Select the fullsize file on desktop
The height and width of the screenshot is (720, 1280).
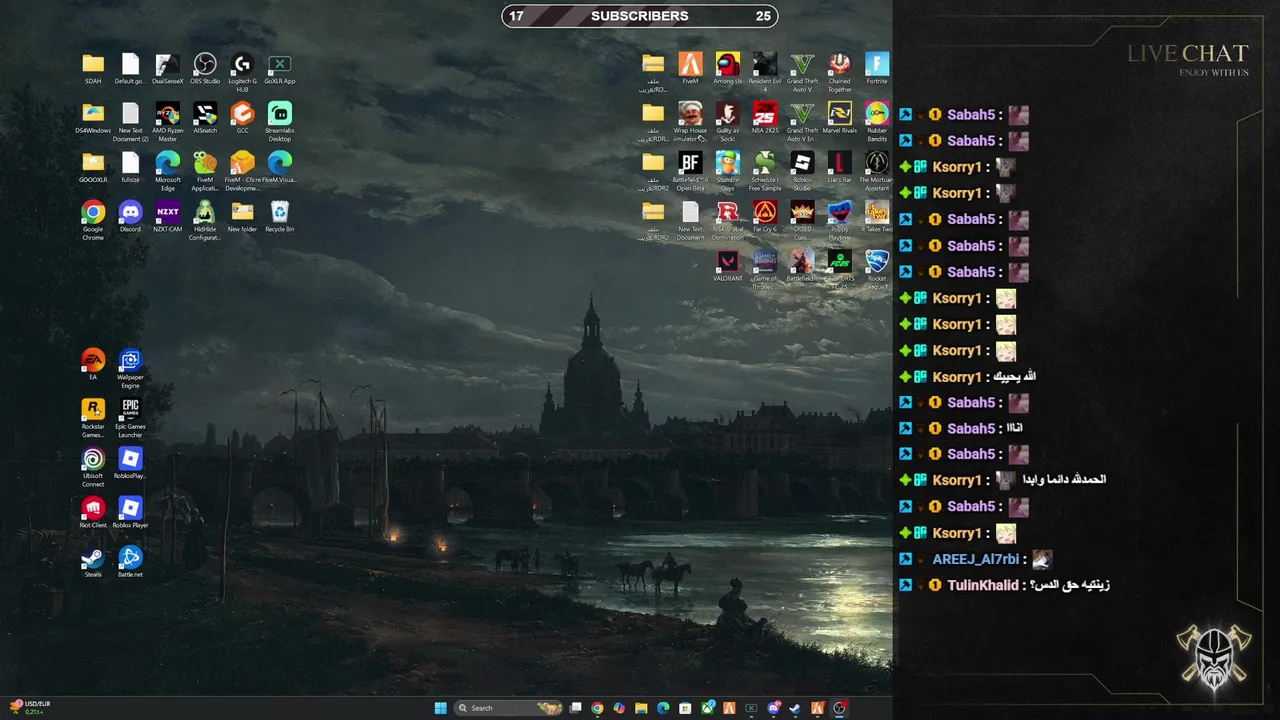(x=130, y=167)
